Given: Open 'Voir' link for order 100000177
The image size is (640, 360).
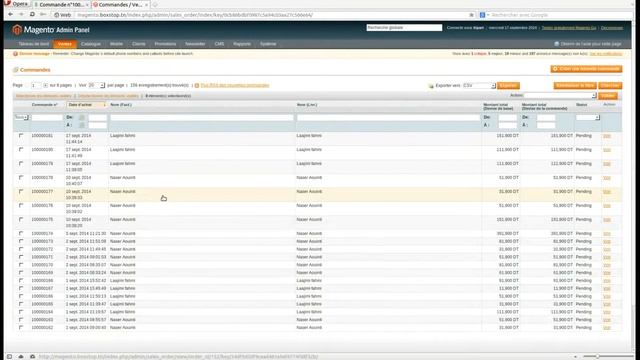Looking at the screenshot, I should (x=607, y=191).
